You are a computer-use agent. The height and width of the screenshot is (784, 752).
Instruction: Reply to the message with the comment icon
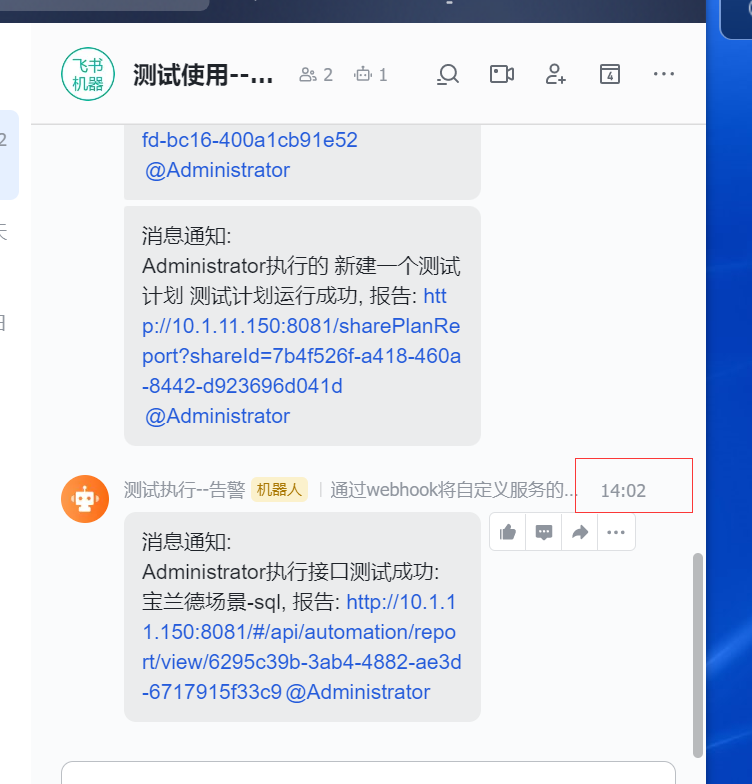click(544, 532)
